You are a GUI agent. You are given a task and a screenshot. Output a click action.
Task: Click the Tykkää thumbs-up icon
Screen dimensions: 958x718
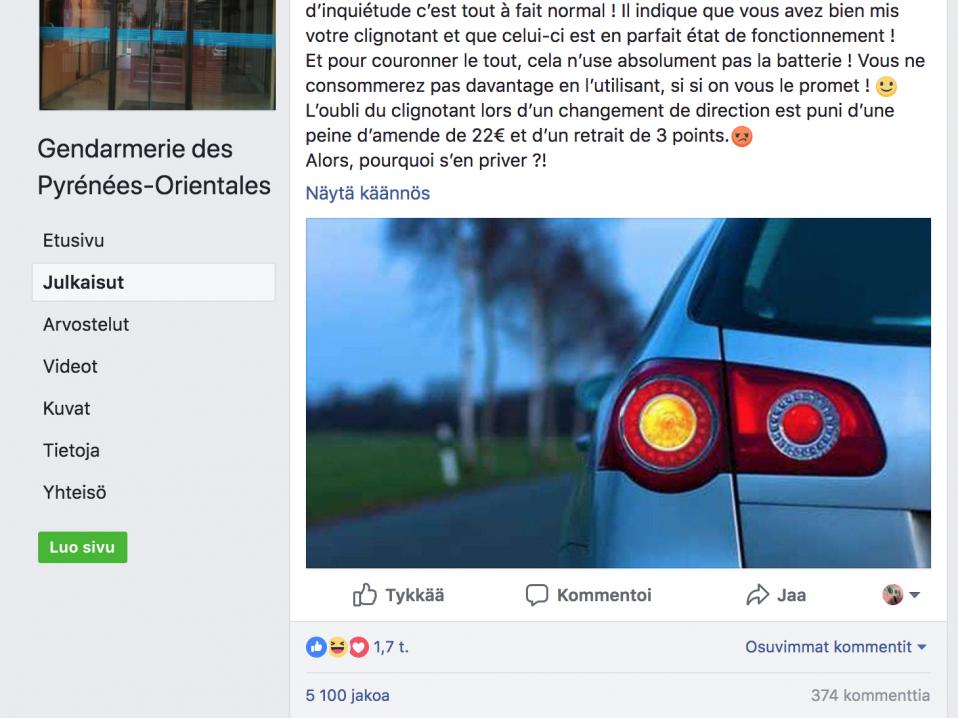(x=365, y=595)
